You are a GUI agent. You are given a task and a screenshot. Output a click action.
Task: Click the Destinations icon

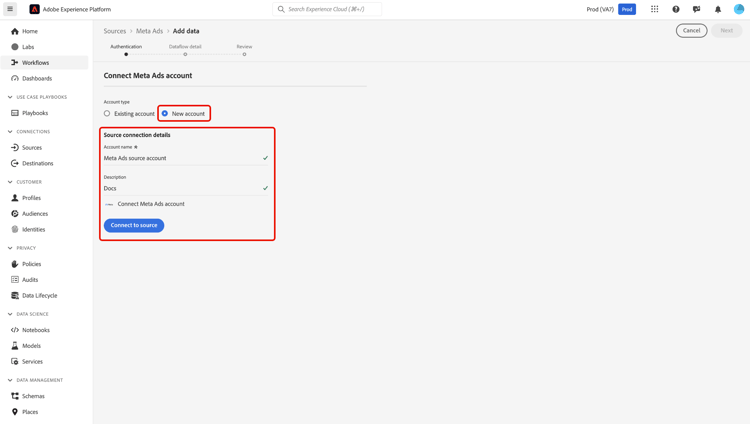pyautogui.click(x=15, y=163)
